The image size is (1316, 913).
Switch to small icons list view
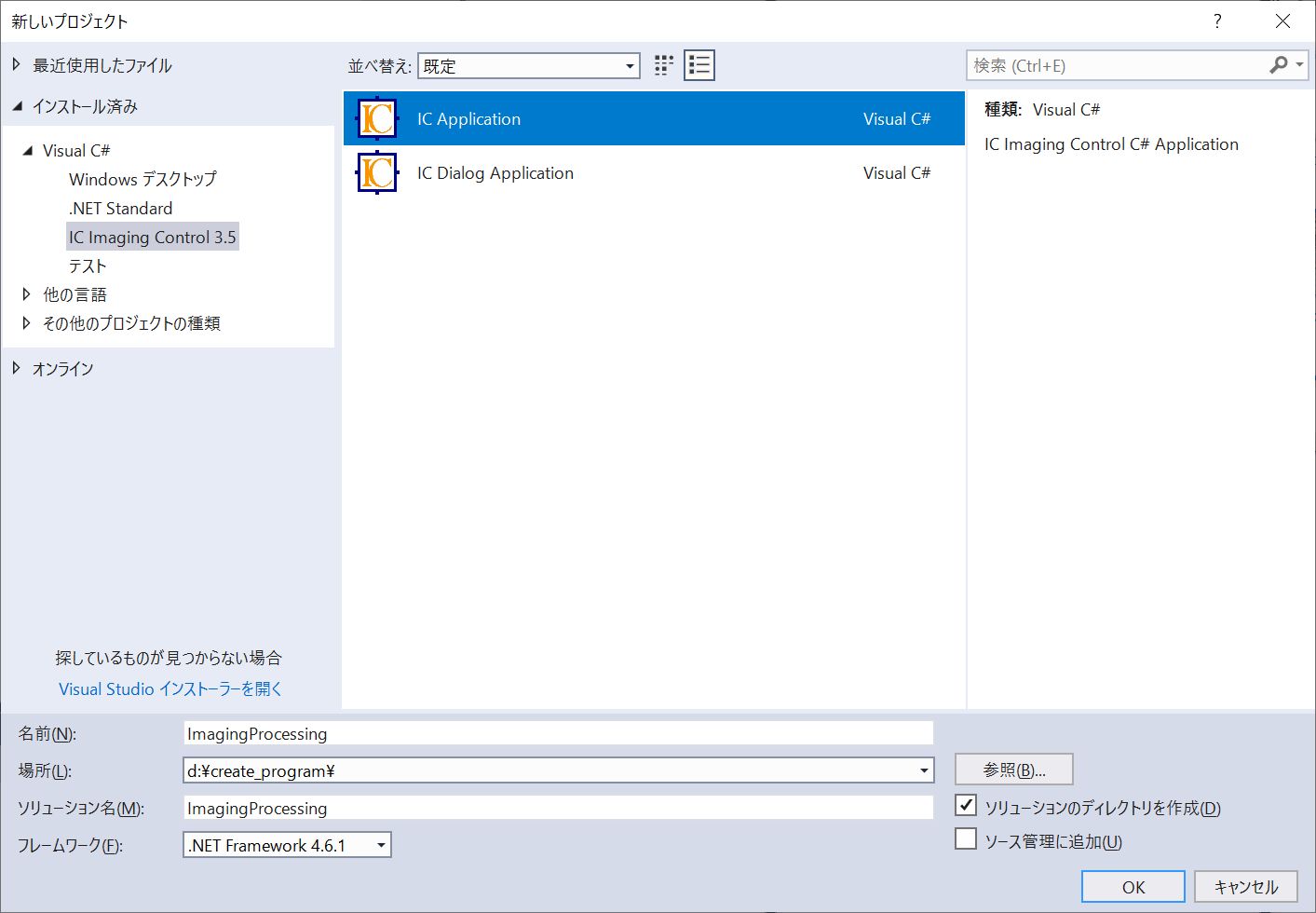pyautogui.click(x=699, y=65)
